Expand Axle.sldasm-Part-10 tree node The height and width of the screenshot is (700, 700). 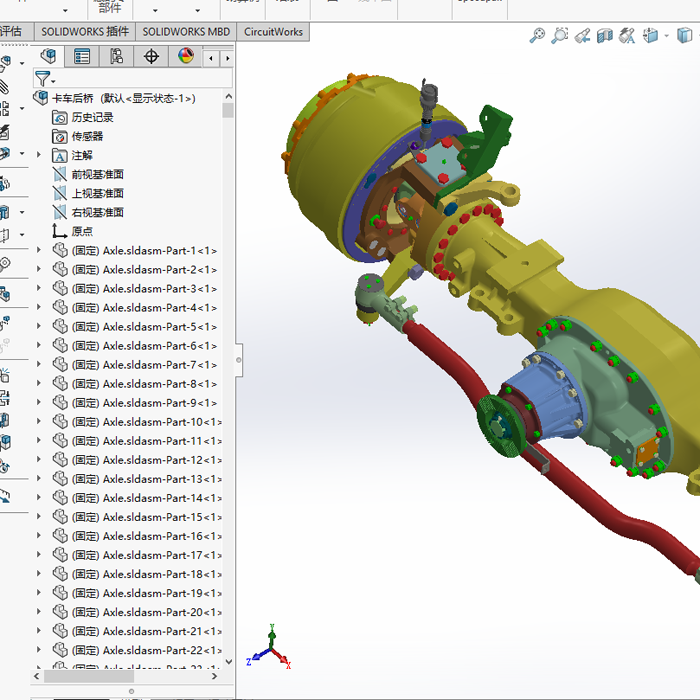coord(39,421)
